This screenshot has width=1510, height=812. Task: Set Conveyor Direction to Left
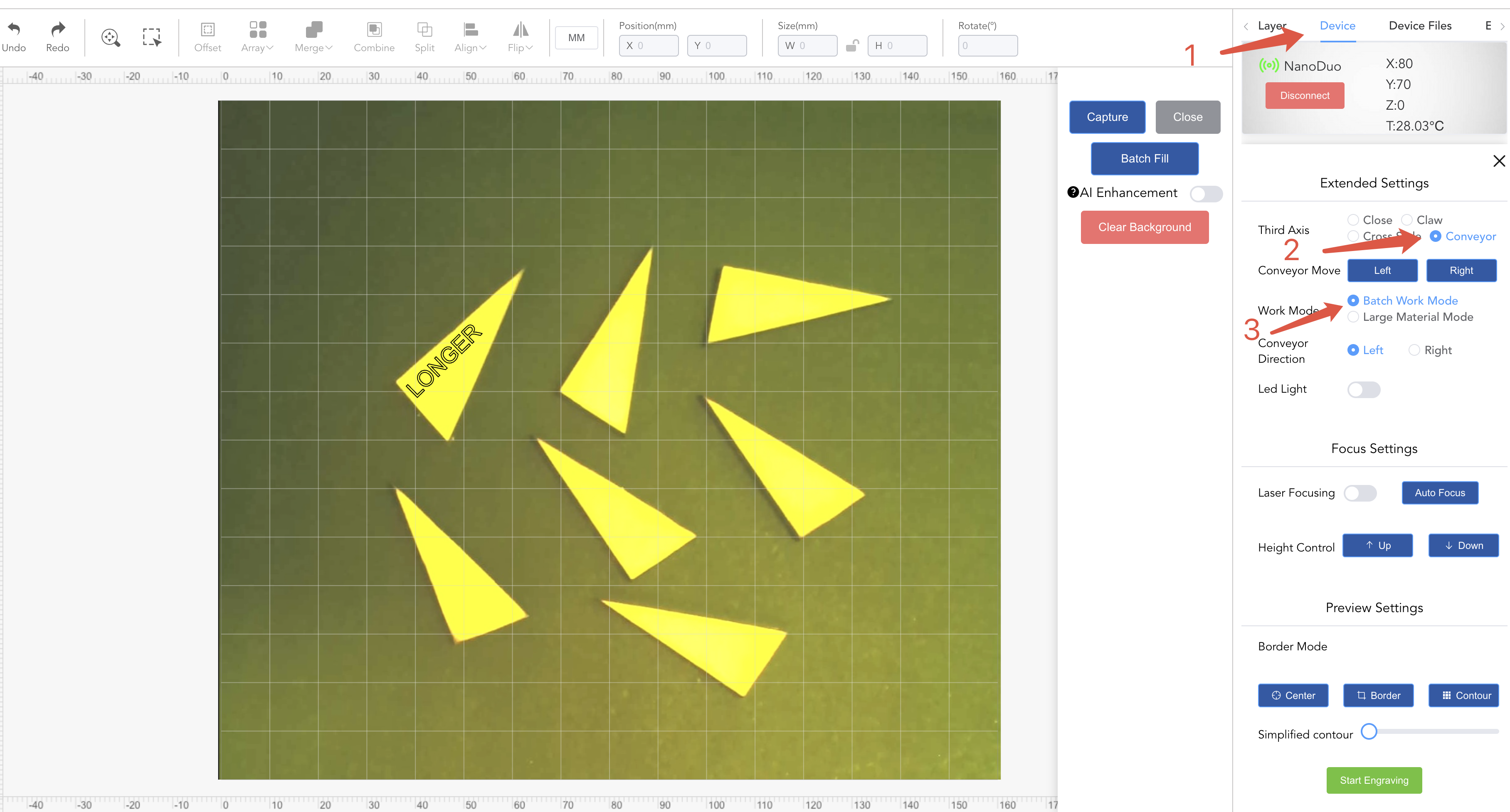pyautogui.click(x=1364, y=350)
